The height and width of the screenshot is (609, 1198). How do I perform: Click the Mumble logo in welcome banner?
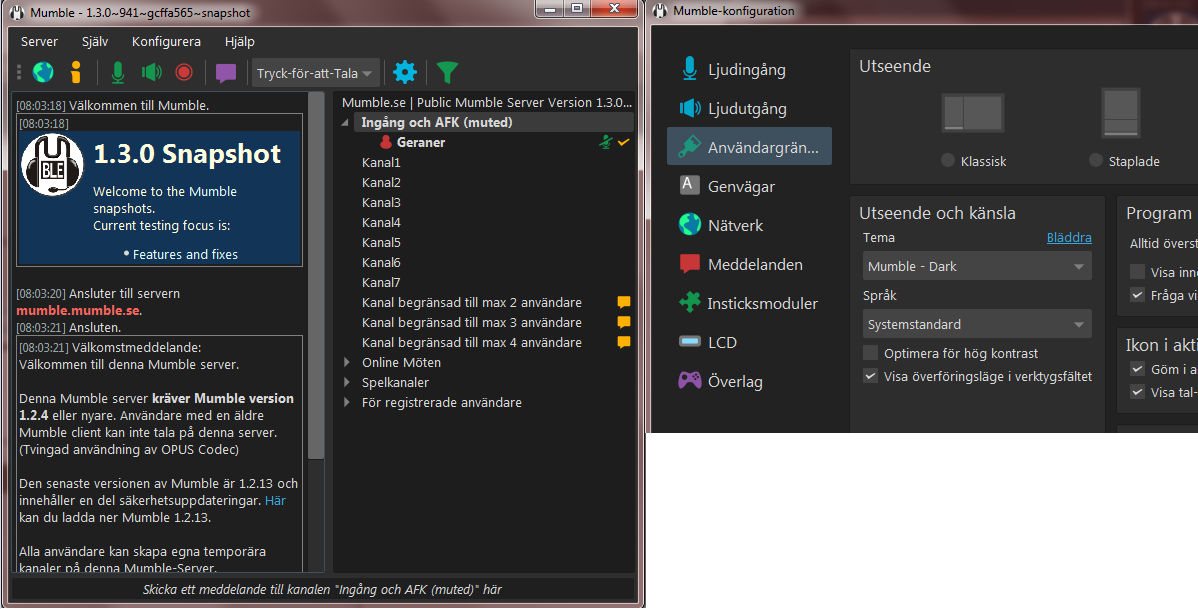[x=52, y=164]
